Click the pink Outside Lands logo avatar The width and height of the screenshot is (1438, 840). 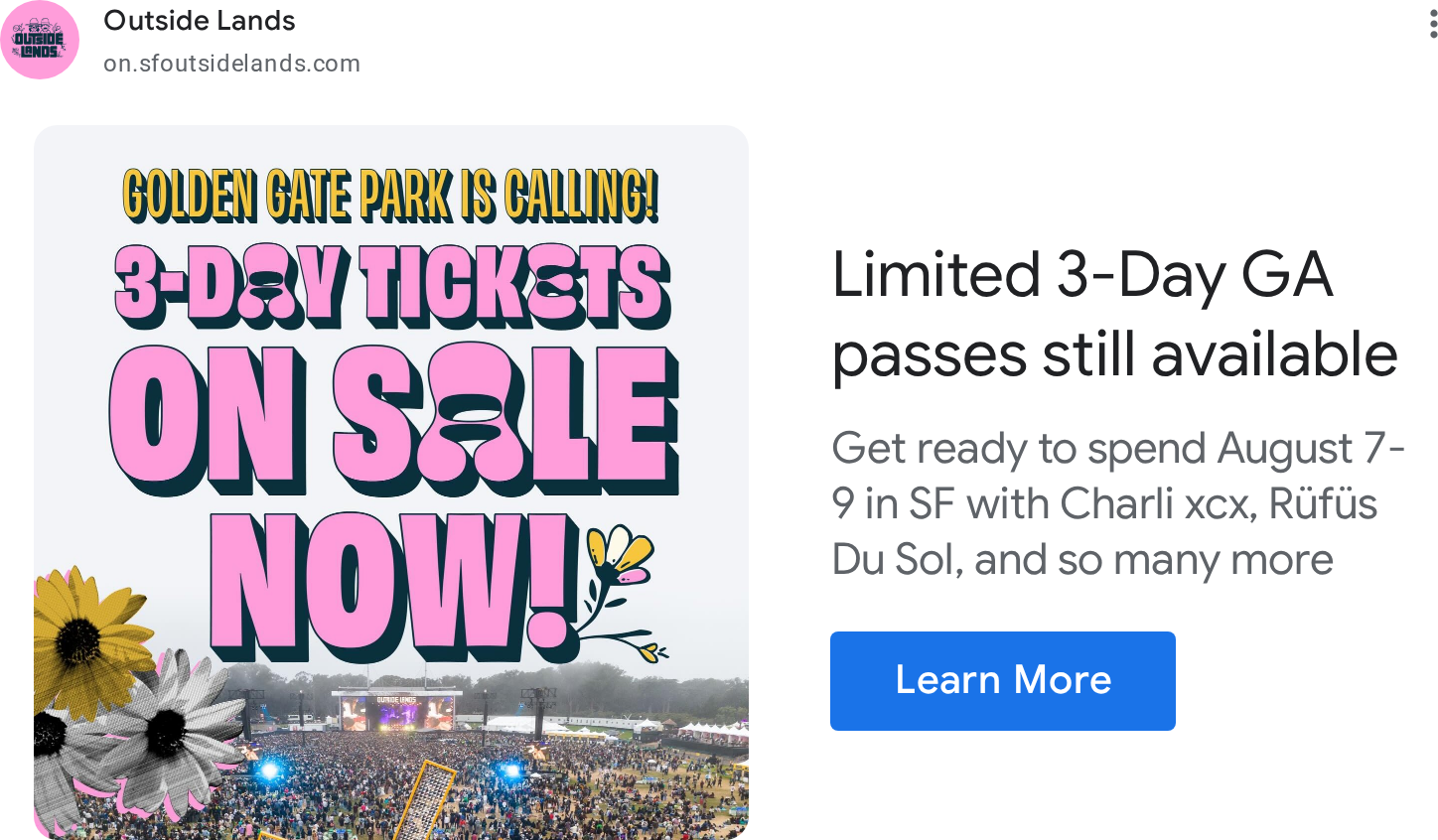point(40,40)
